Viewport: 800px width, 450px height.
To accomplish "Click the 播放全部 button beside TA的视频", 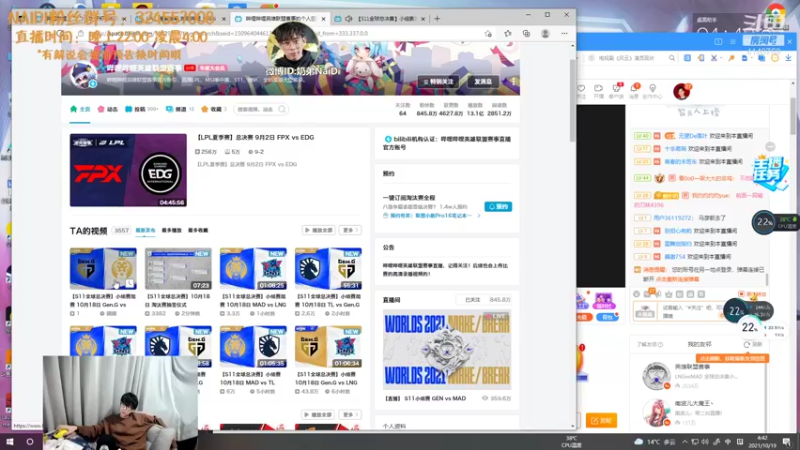I will click(319, 230).
